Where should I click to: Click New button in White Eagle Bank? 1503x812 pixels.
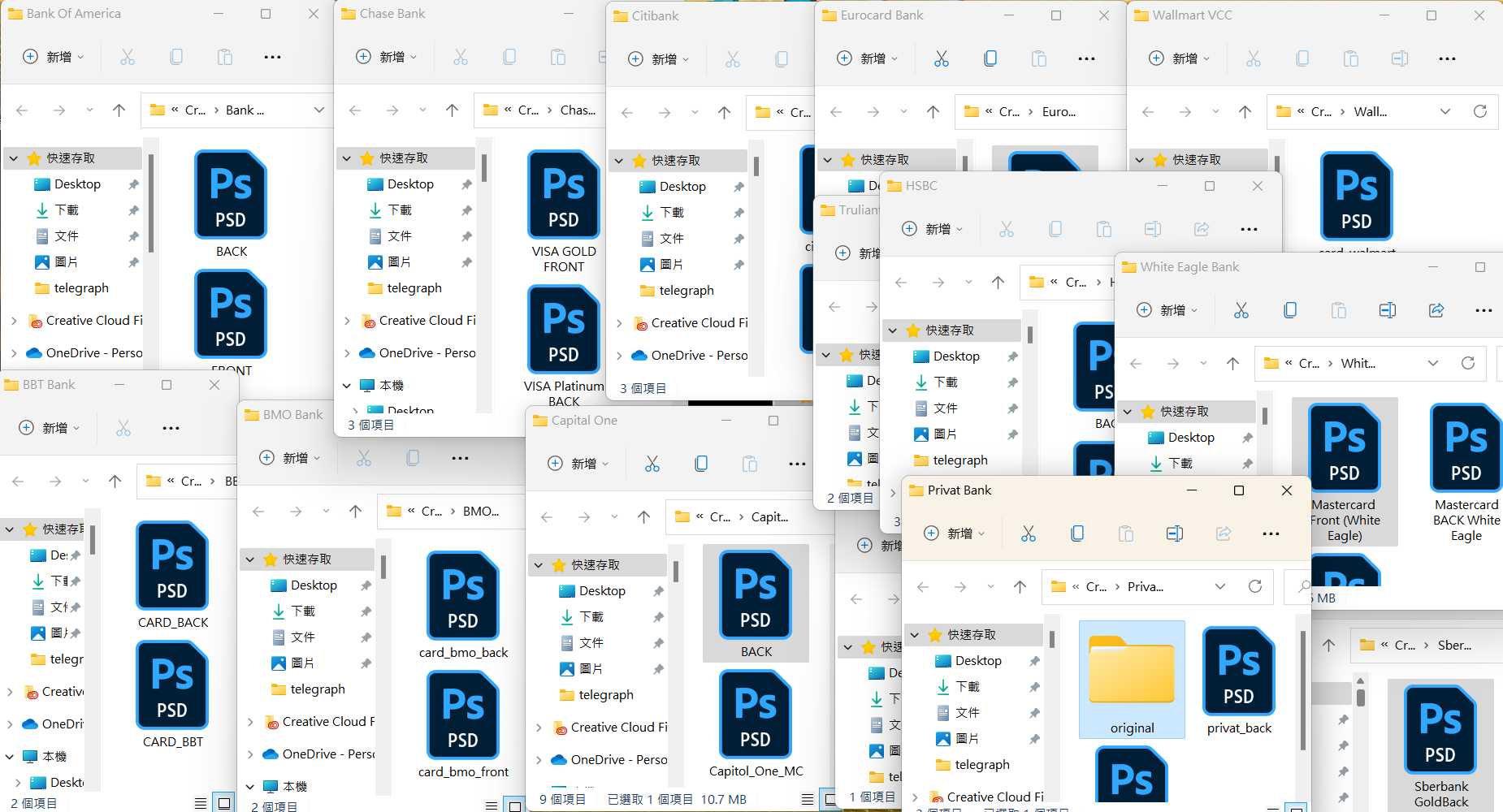[1167, 310]
